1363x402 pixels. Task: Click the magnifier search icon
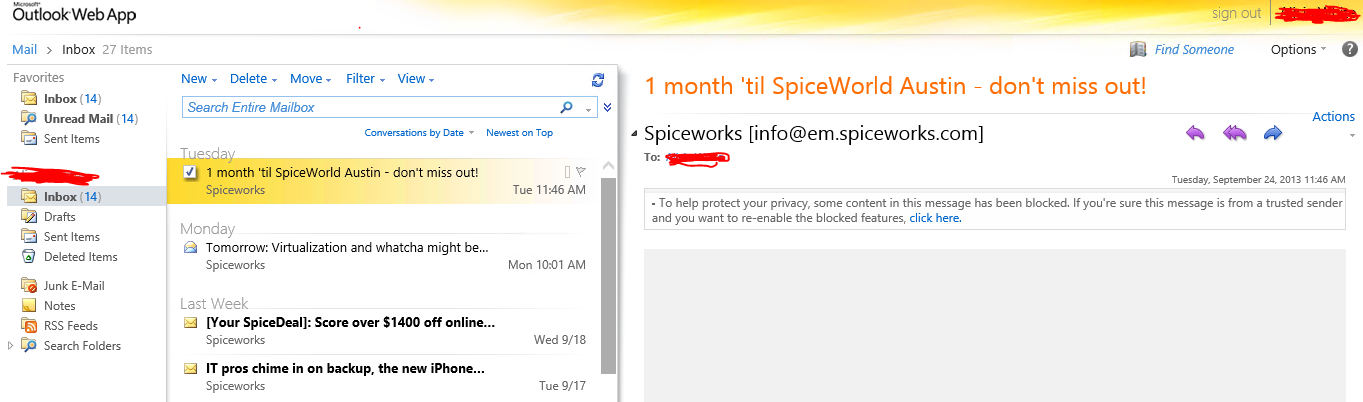[566, 107]
